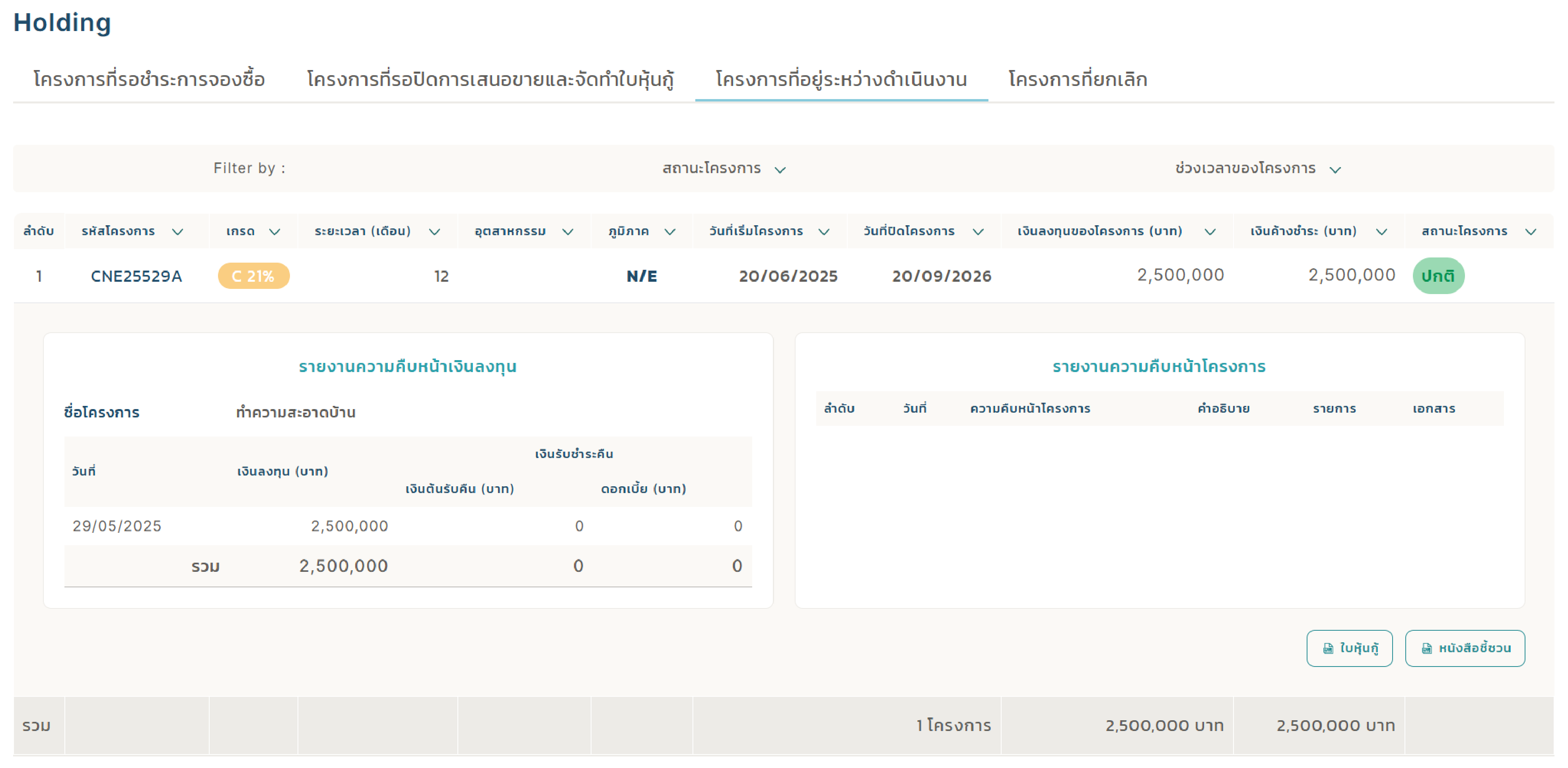Switch to โครงการที่รอปิดการเสนอขายและจัดทำใบหุ้นกู้ tab

(490, 79)
